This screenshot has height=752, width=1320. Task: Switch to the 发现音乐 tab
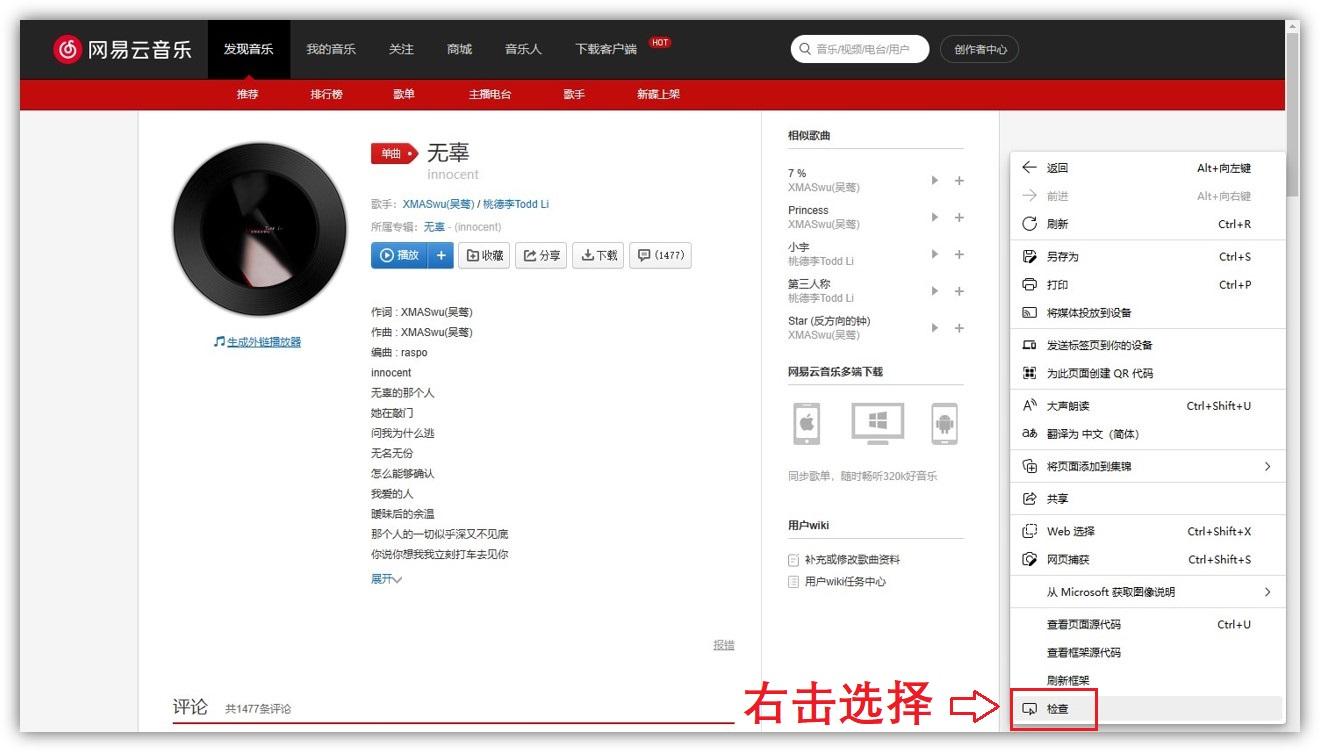click(x=249, y=49)
